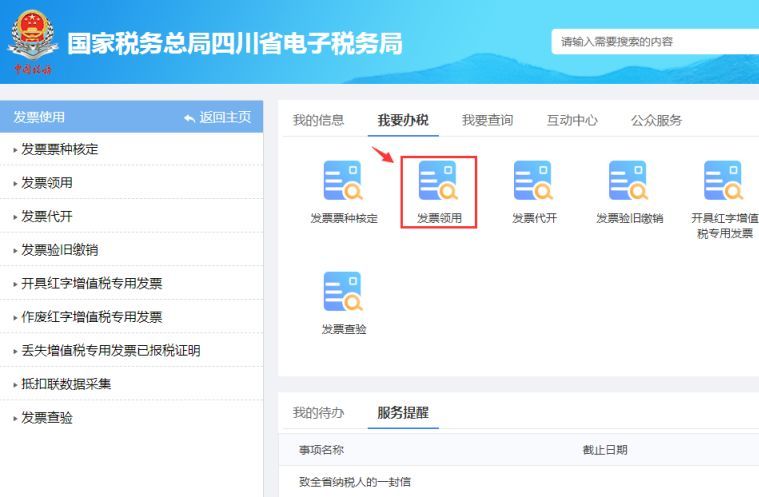Click the 返回主页 back arrow link
The image size is (759, 497).
(218, 117)
